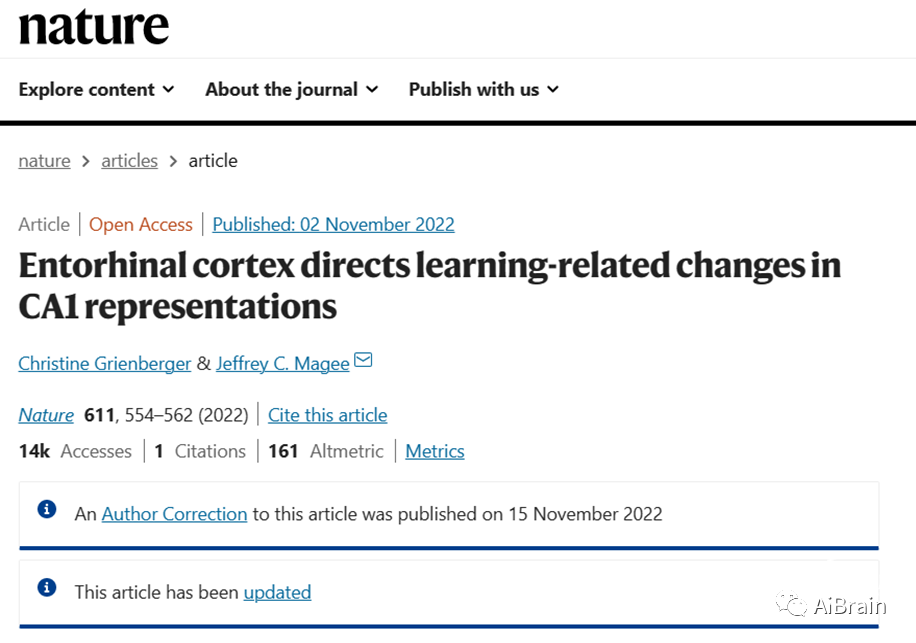
Task: Open Jeffrey C. Magee author link
Action: coord(283,363)
